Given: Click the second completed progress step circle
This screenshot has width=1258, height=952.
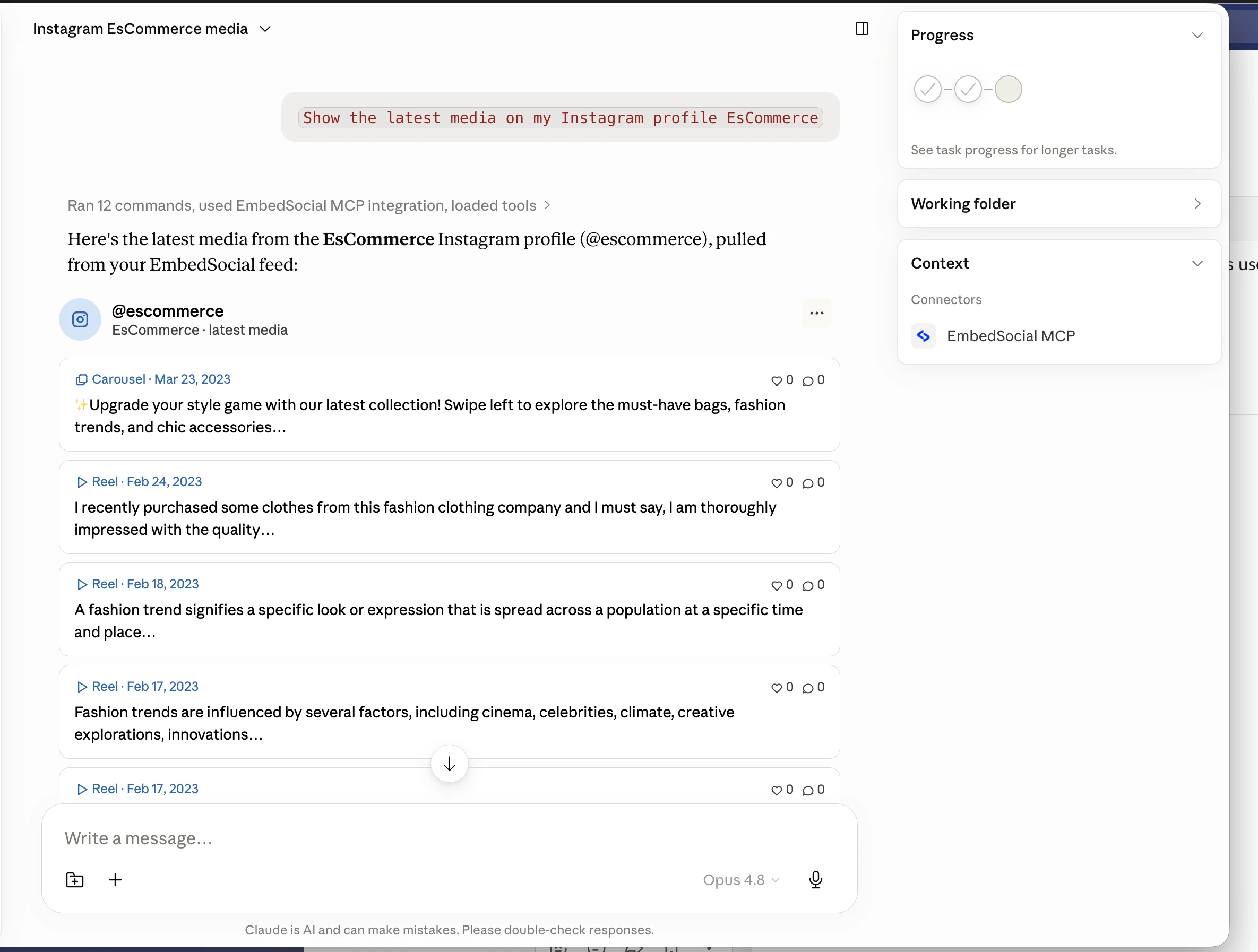Looking at the screenshot, I should click(967, 89).
